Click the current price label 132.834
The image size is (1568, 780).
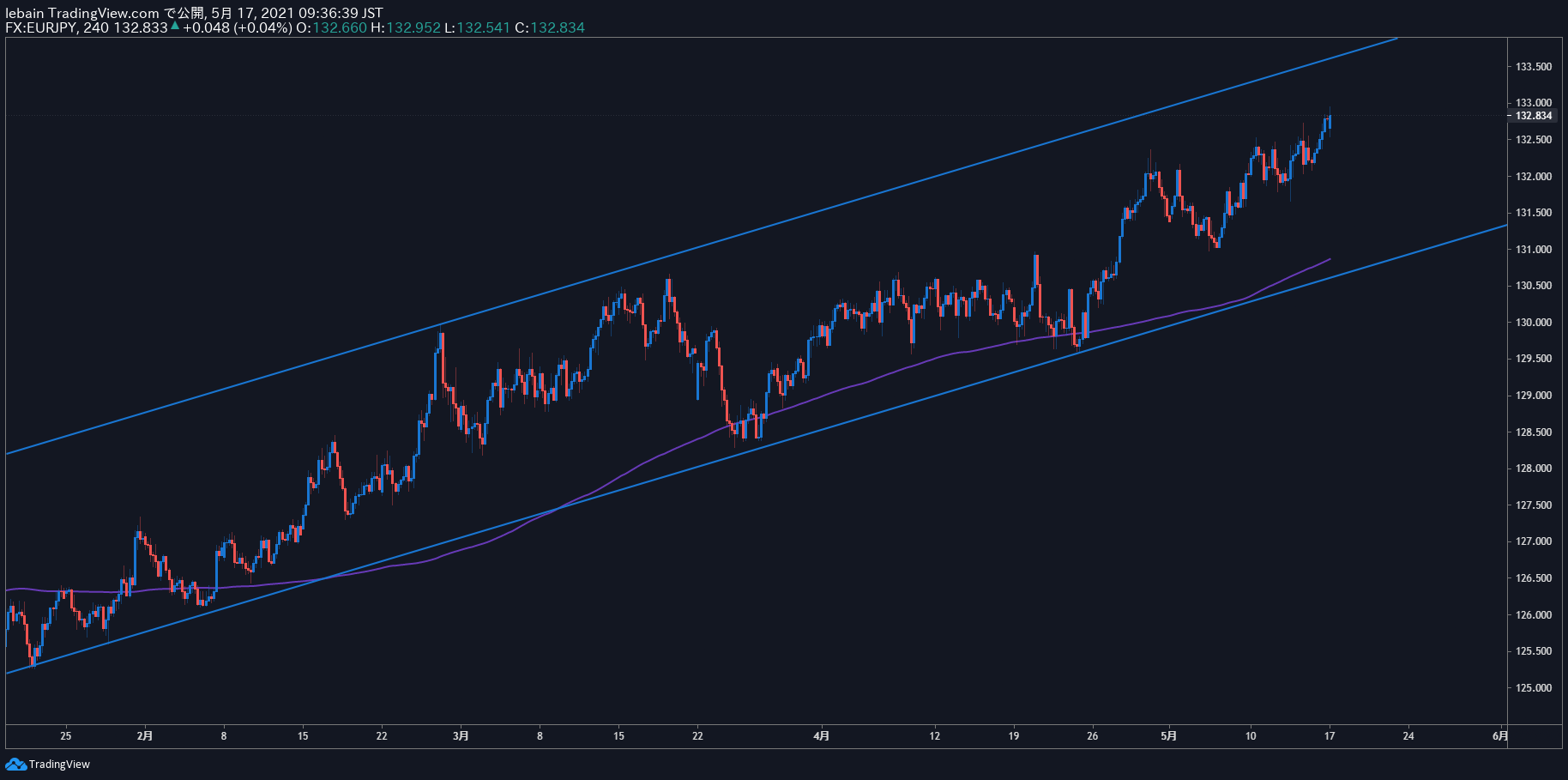pos(1534,116)
